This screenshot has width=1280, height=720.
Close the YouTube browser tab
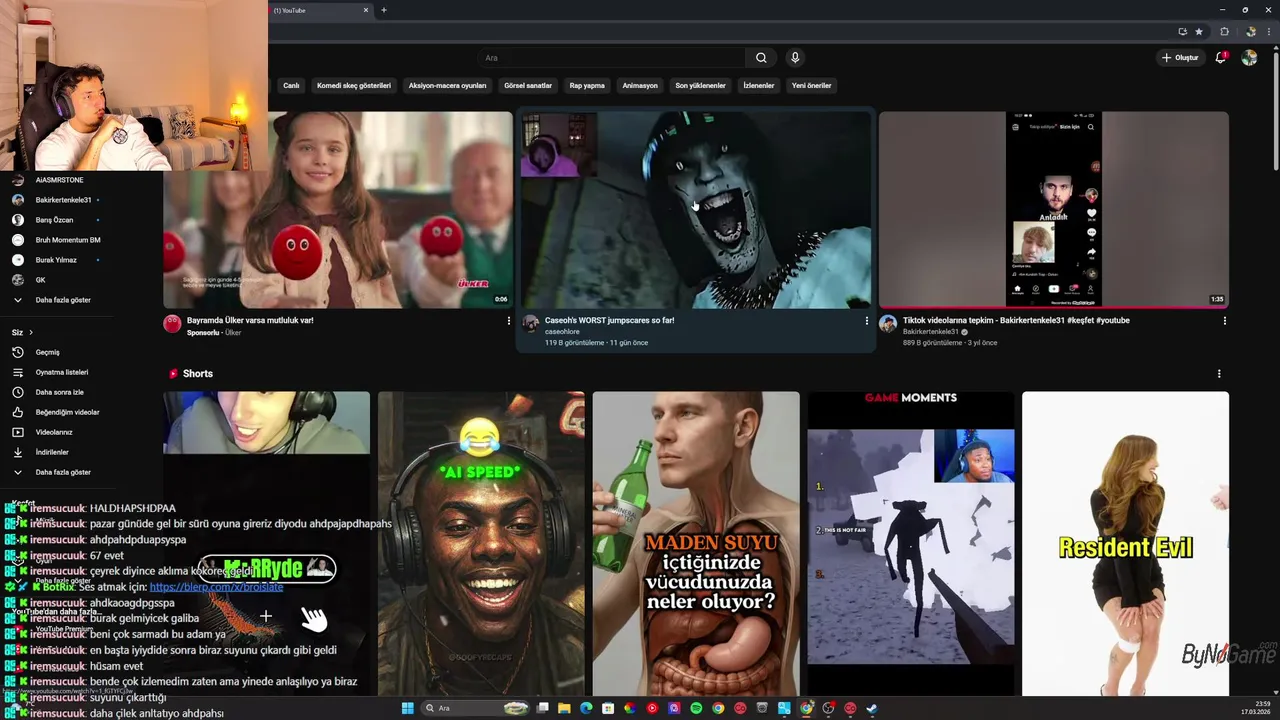(366, 10)
